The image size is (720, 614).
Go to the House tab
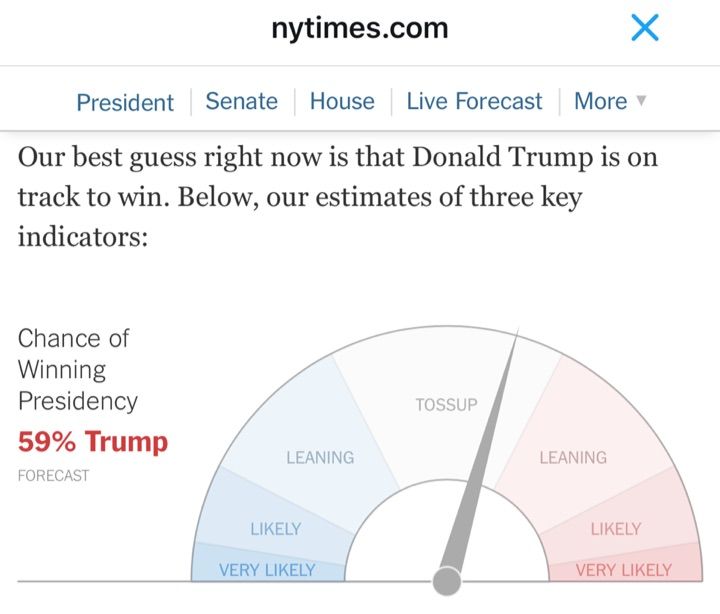[342, 101]
